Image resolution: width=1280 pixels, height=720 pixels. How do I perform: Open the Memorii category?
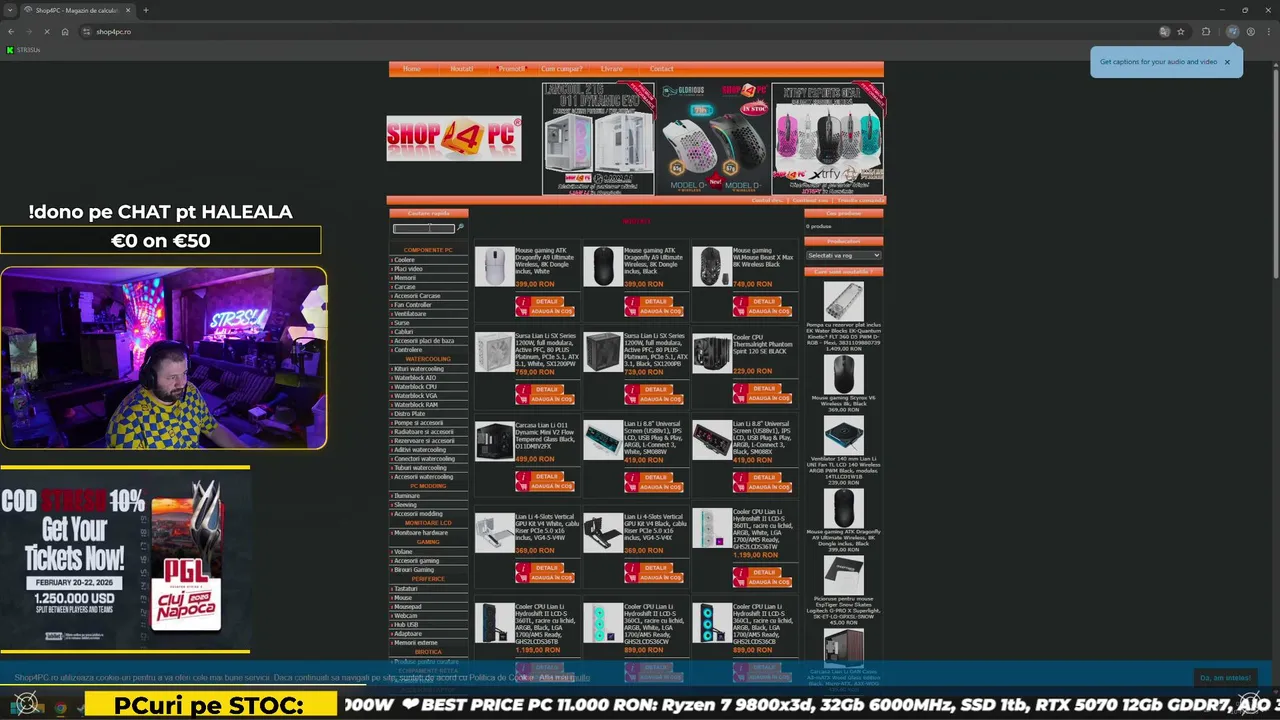(404, 278)
